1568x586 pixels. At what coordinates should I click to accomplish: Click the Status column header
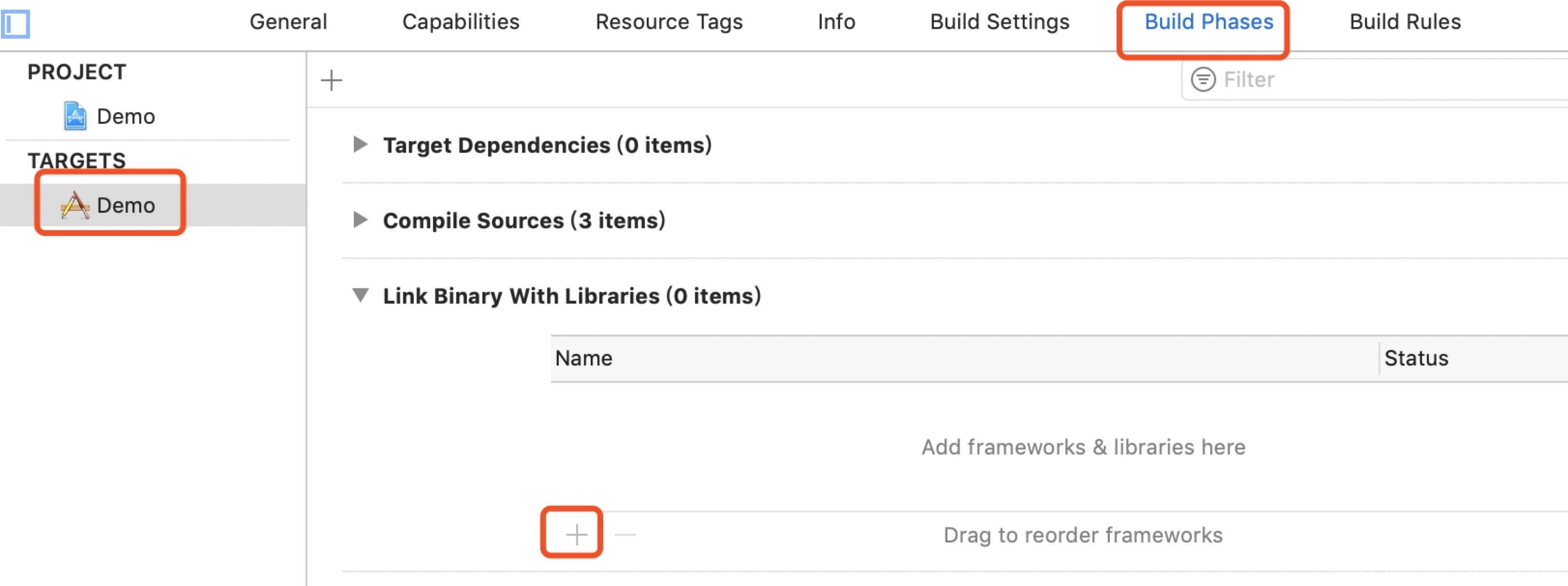(x=1474, y=358)
